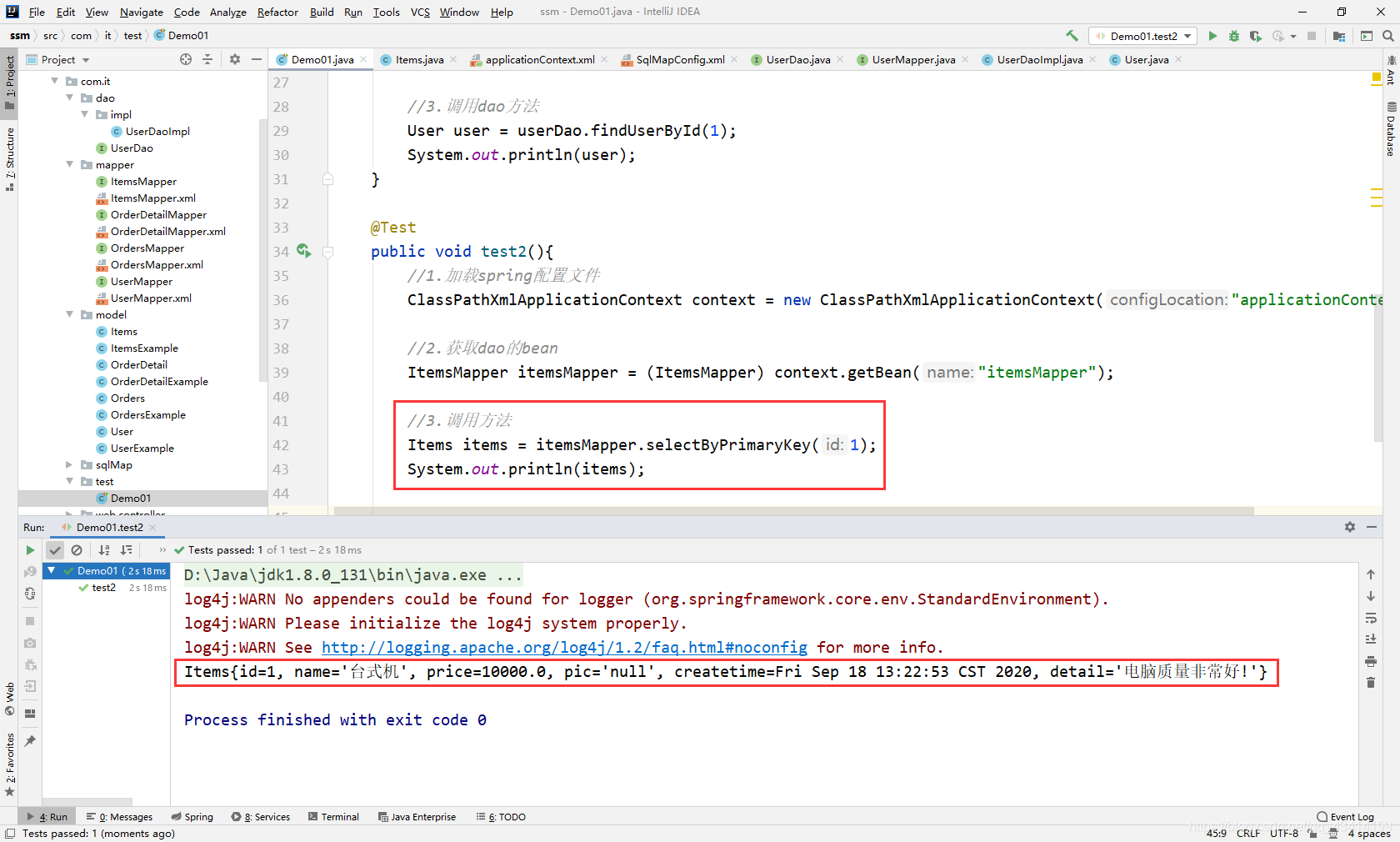Screen dimensions: 1400x842
Task: Switch to applicationContext.xml tab
Action: (x=539, y=59)
